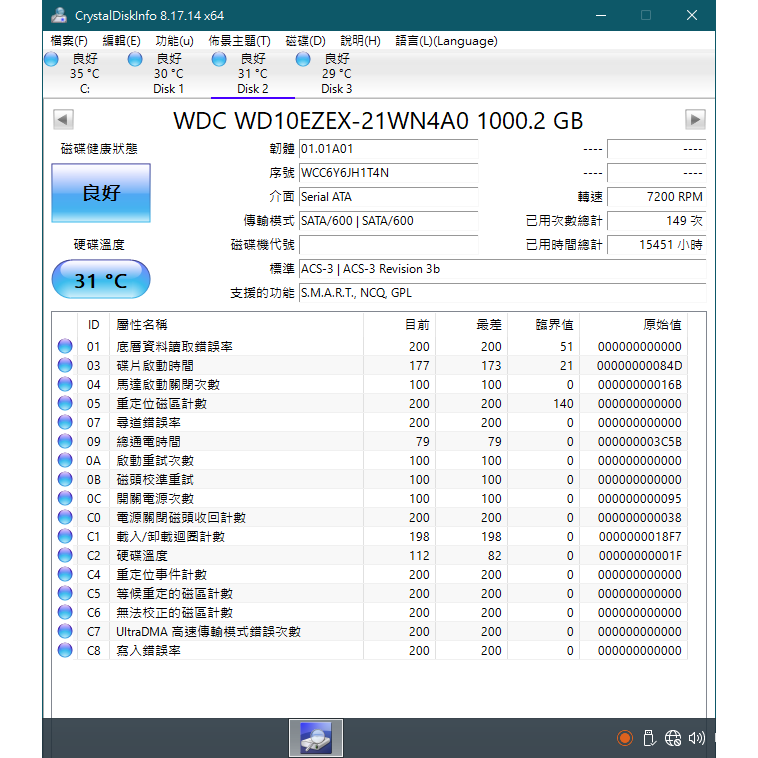Screen dimensions: 758x758
Task: Click the 7200 RPM rotation field
Action: click(656, 197)
